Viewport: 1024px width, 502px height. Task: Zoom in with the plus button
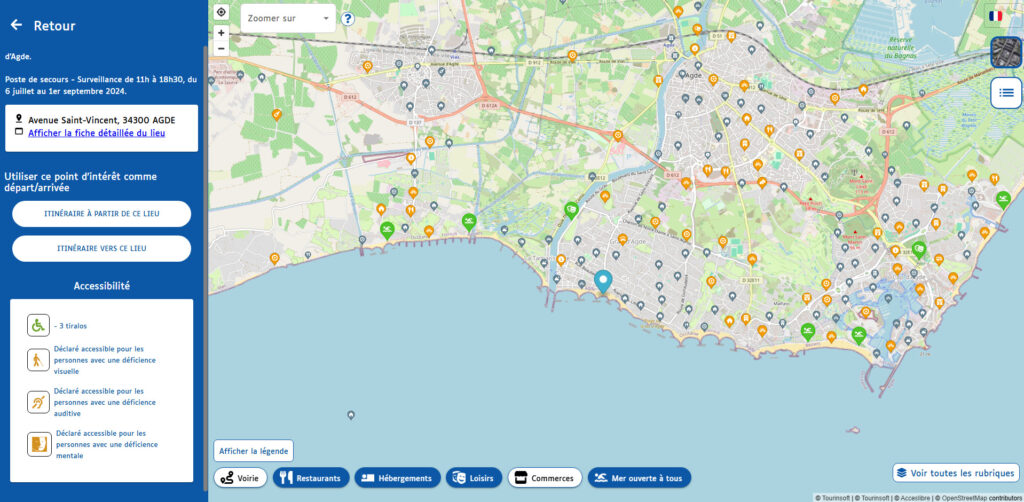[x=221, y=32]
